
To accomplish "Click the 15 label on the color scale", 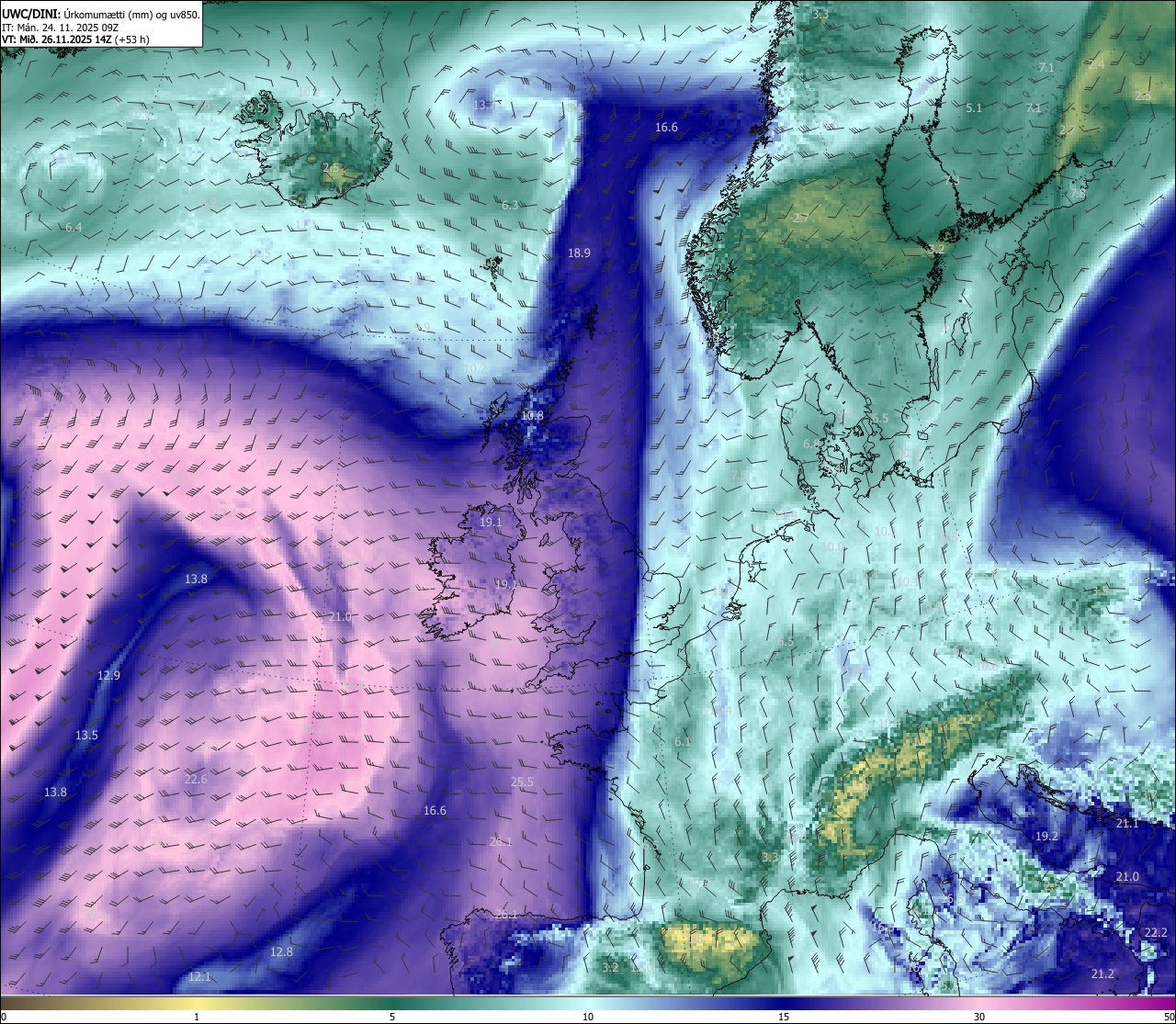I will click(784, 1017).
